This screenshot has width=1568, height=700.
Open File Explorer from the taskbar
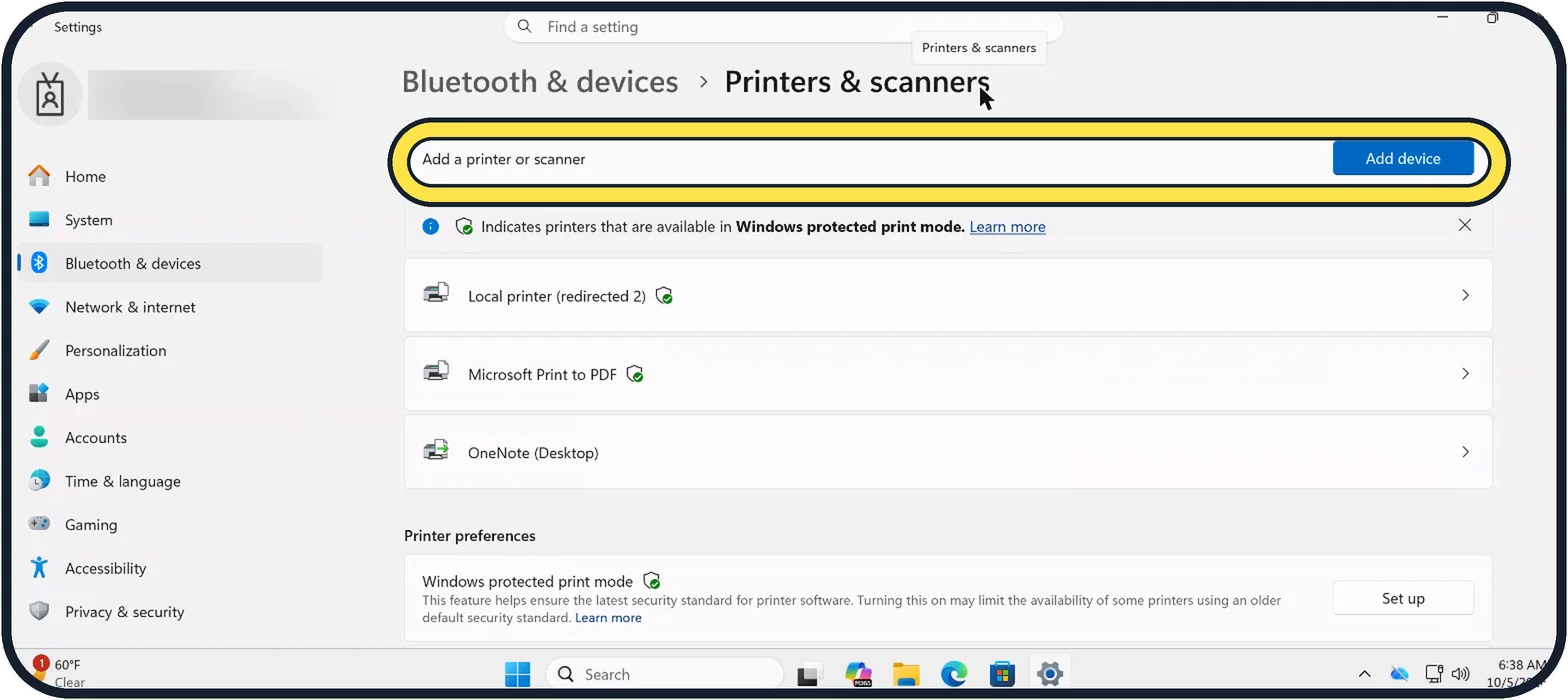point(906,674)
